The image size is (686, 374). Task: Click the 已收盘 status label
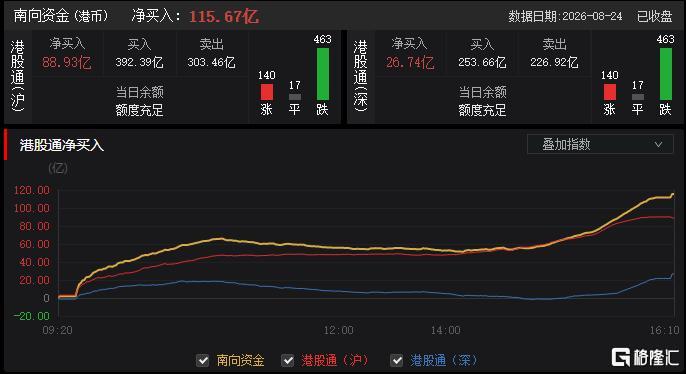coord(654,16)
